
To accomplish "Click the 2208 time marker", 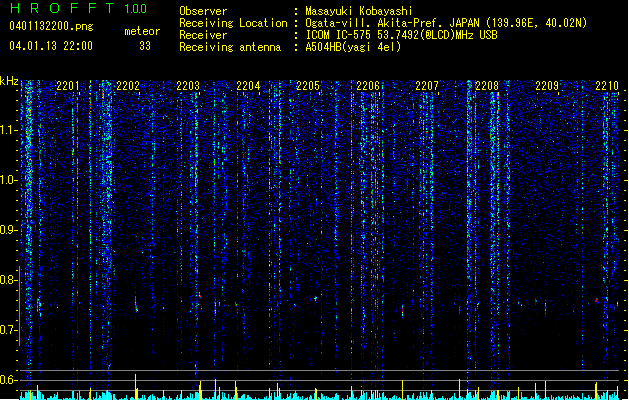I will click(487, 85).
